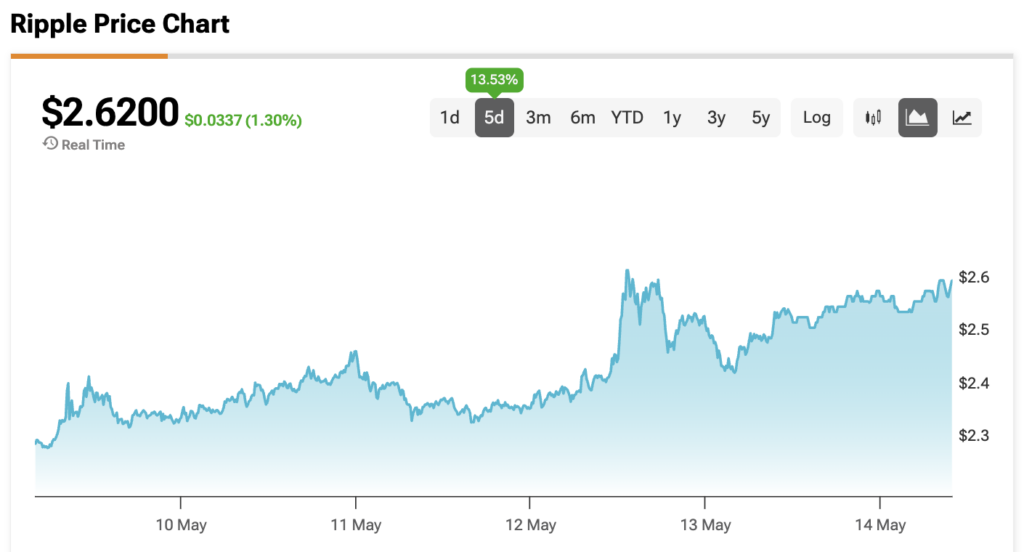Click the Ripple Price Chart heading
Viewport: 1024px width, 552px height.
120,24
